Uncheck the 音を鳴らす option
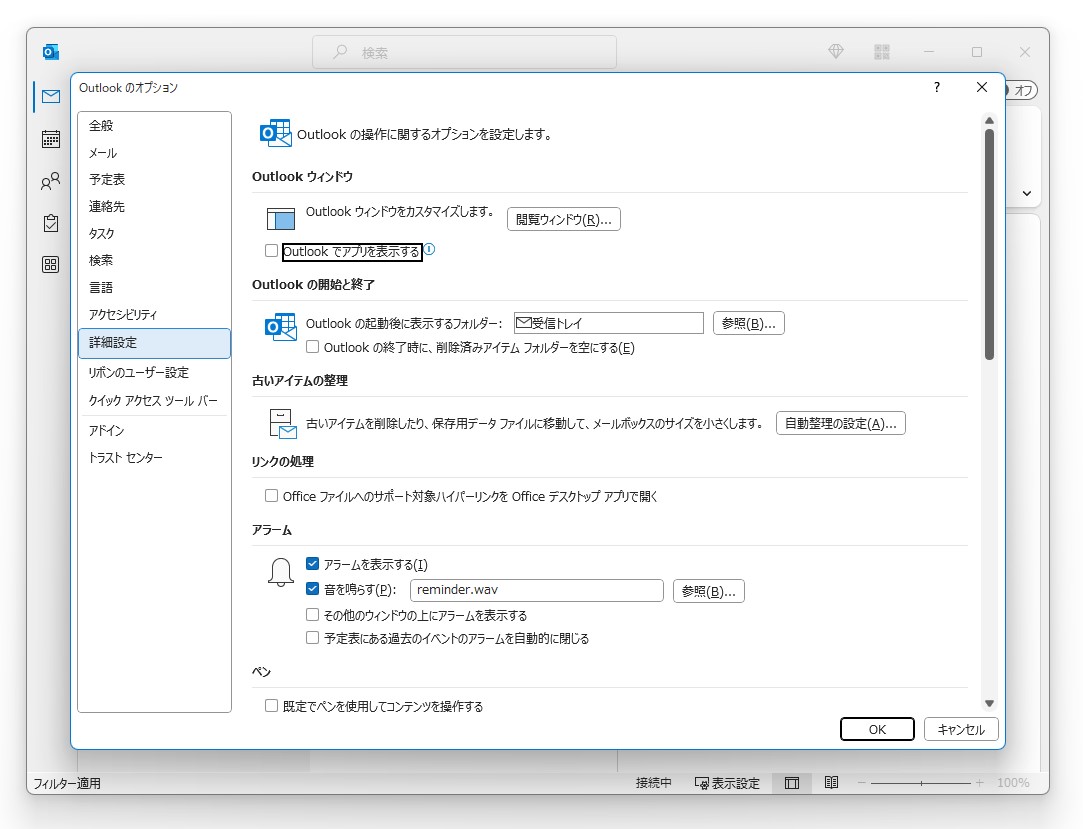 (x=312, y=590)
